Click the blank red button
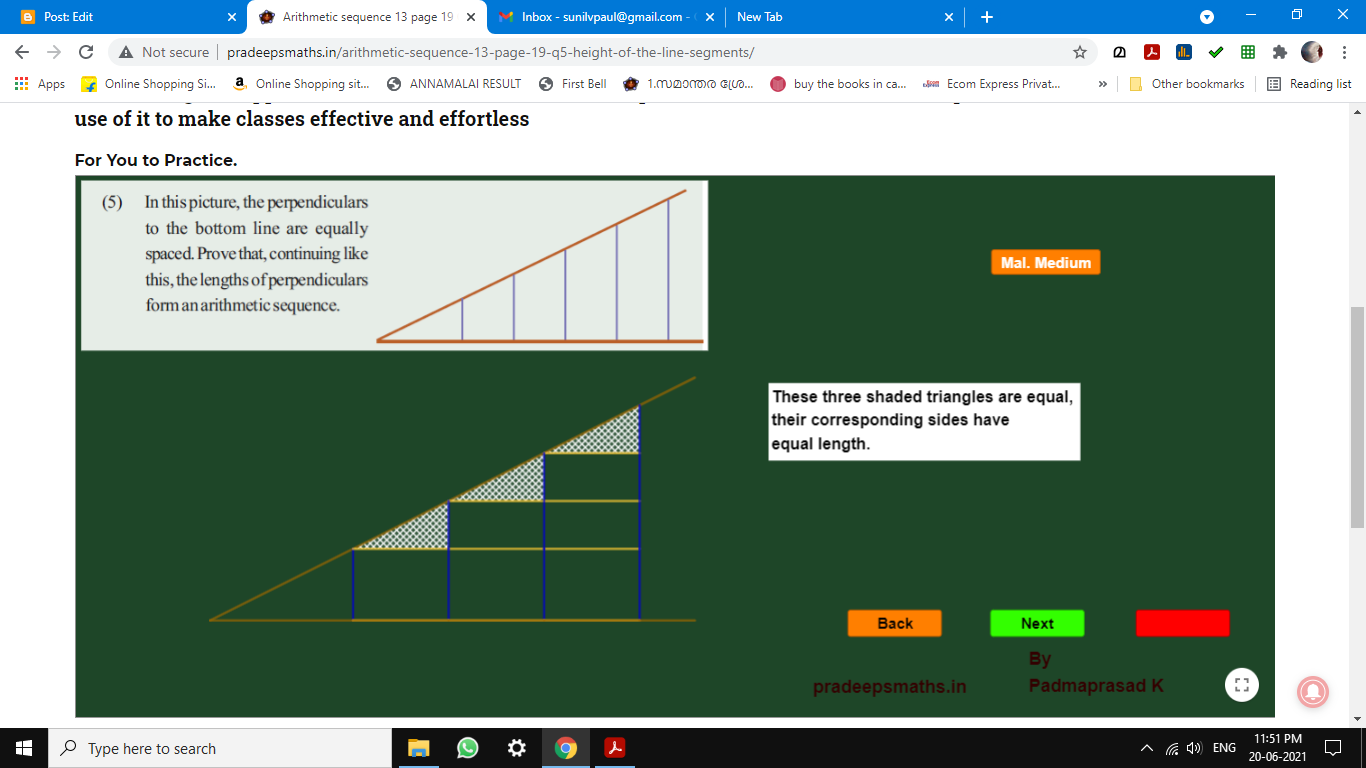The image size is (1366, 768). pos(1182,623)
